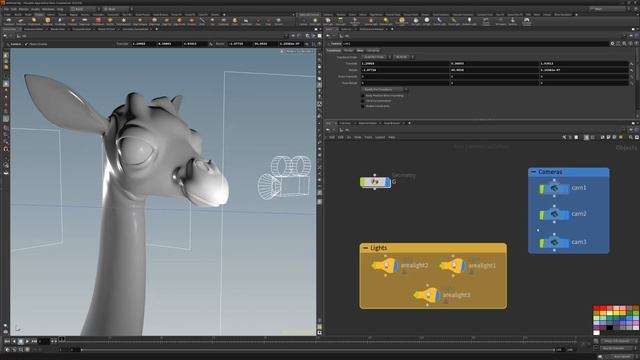Toggle display flag on geometry node
Image resolution: width=640 pixels, height=360 pixels.
pos(387,182)
